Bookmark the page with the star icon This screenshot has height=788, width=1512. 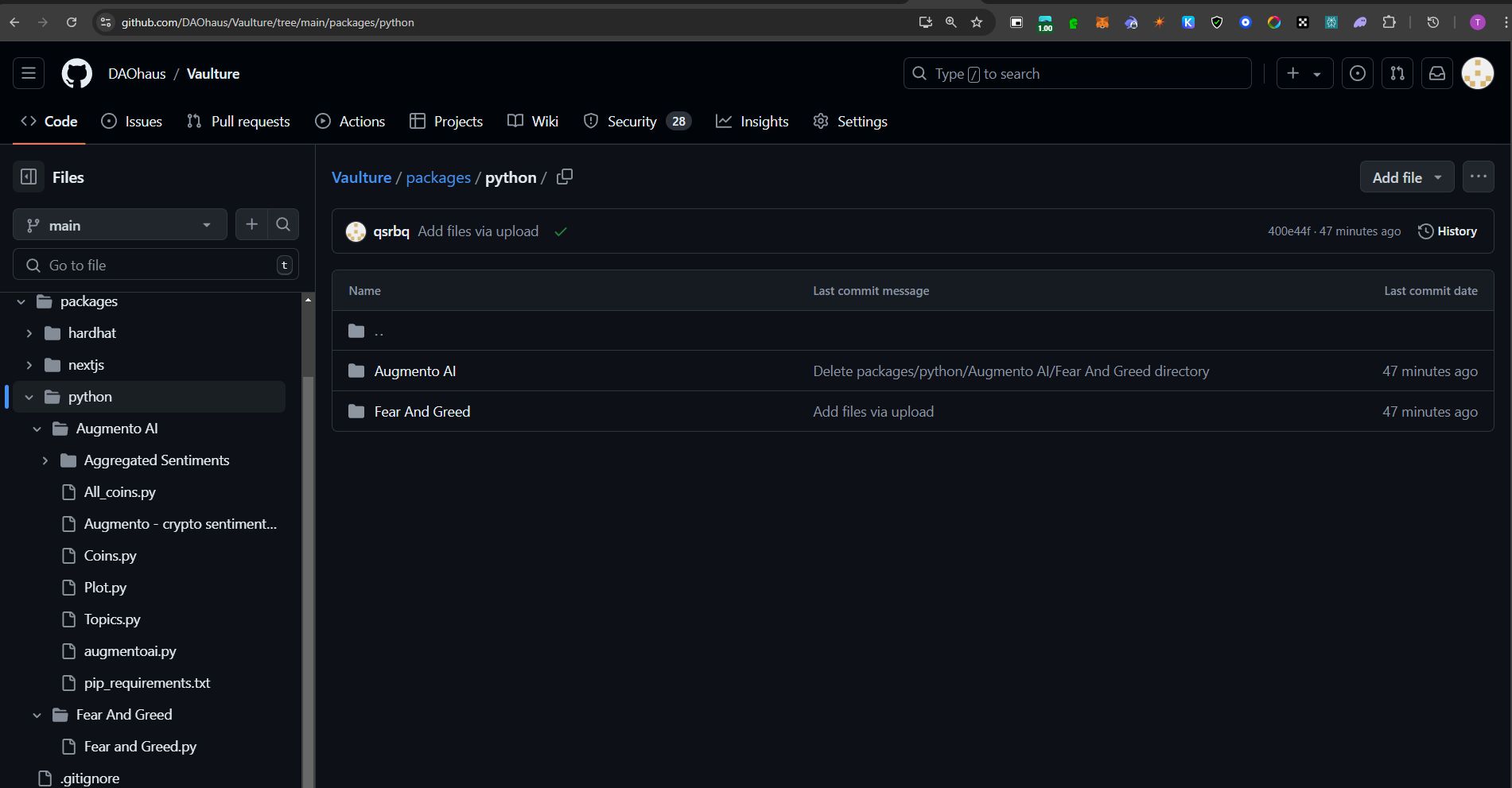(977, 22)
